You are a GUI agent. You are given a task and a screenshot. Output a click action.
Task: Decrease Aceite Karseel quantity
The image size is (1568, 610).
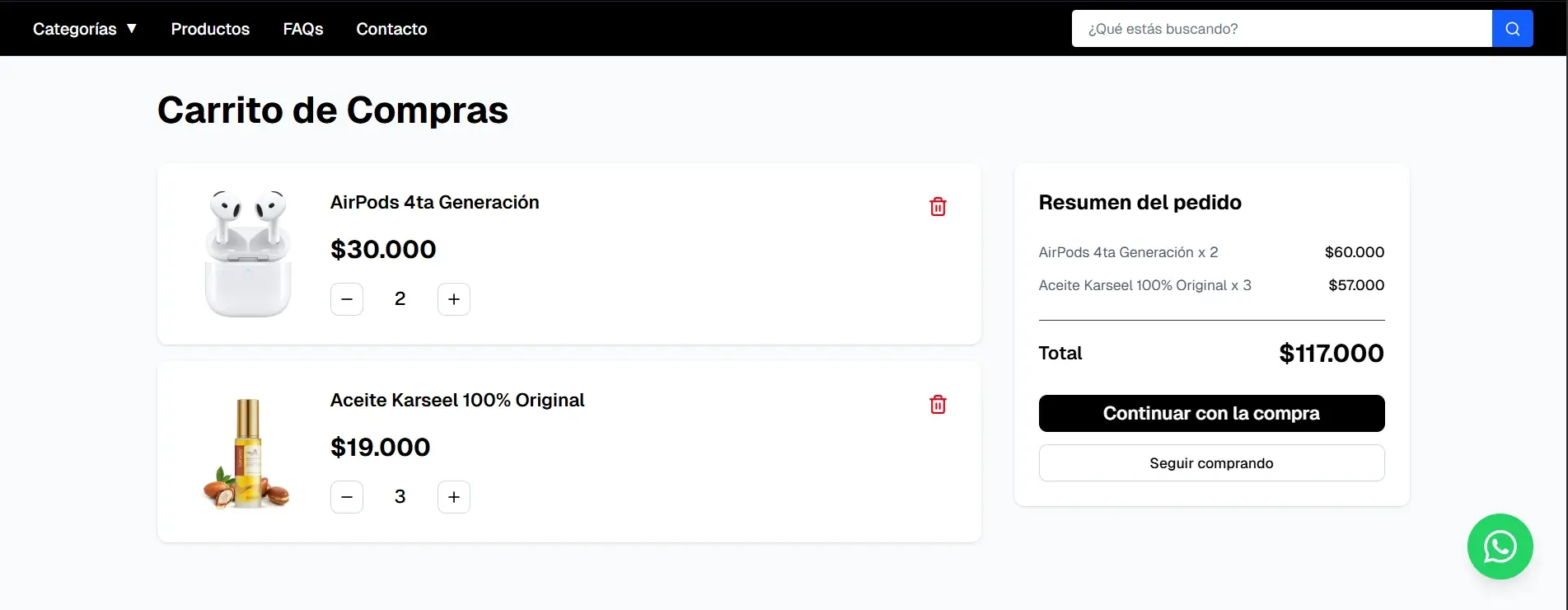347,497
